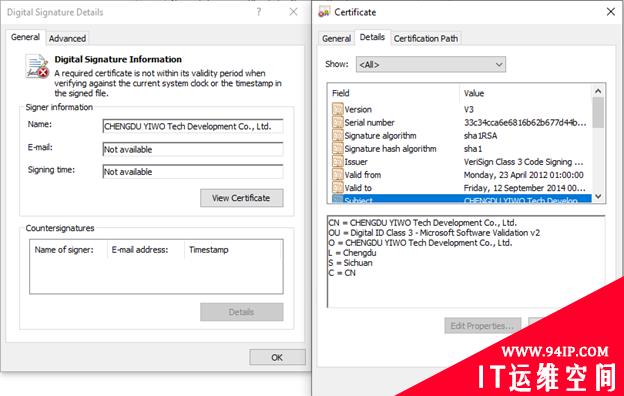Click the Valid to field icon

[337, 187]
